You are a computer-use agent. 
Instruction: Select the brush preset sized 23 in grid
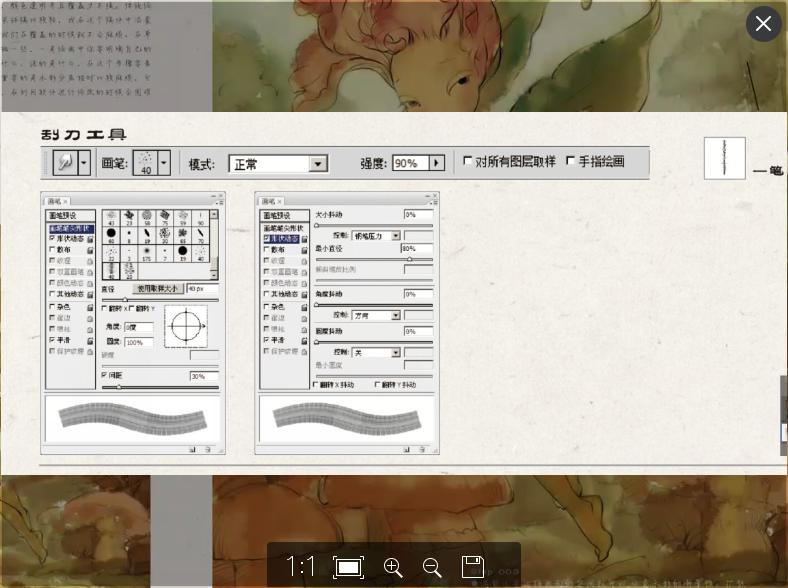129,218
